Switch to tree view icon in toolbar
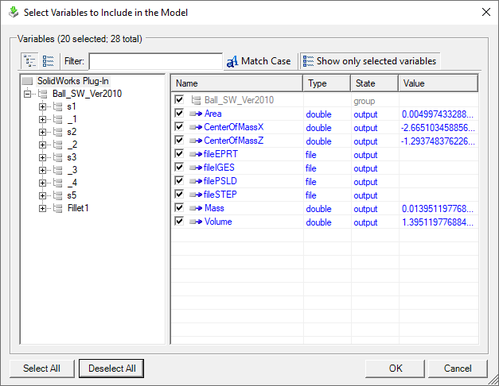 click(x=30, y=61)
